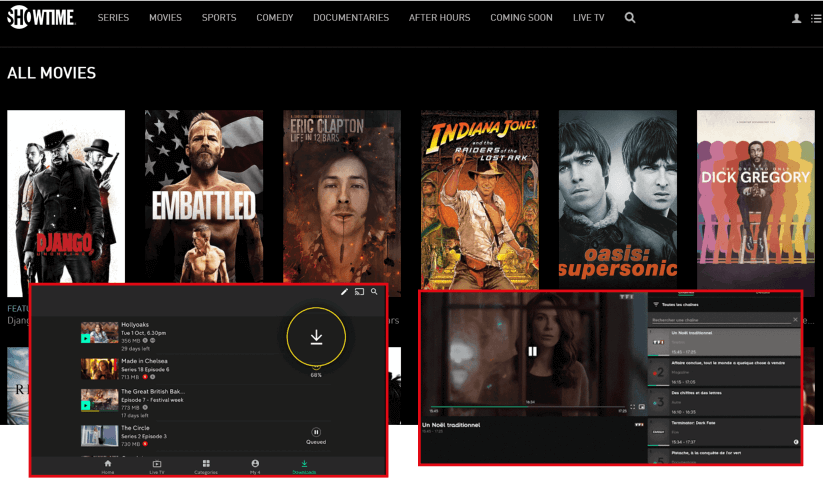Open the user profile icon in Showtime header
Screen dimensions: 823x480
pos(796,18)
